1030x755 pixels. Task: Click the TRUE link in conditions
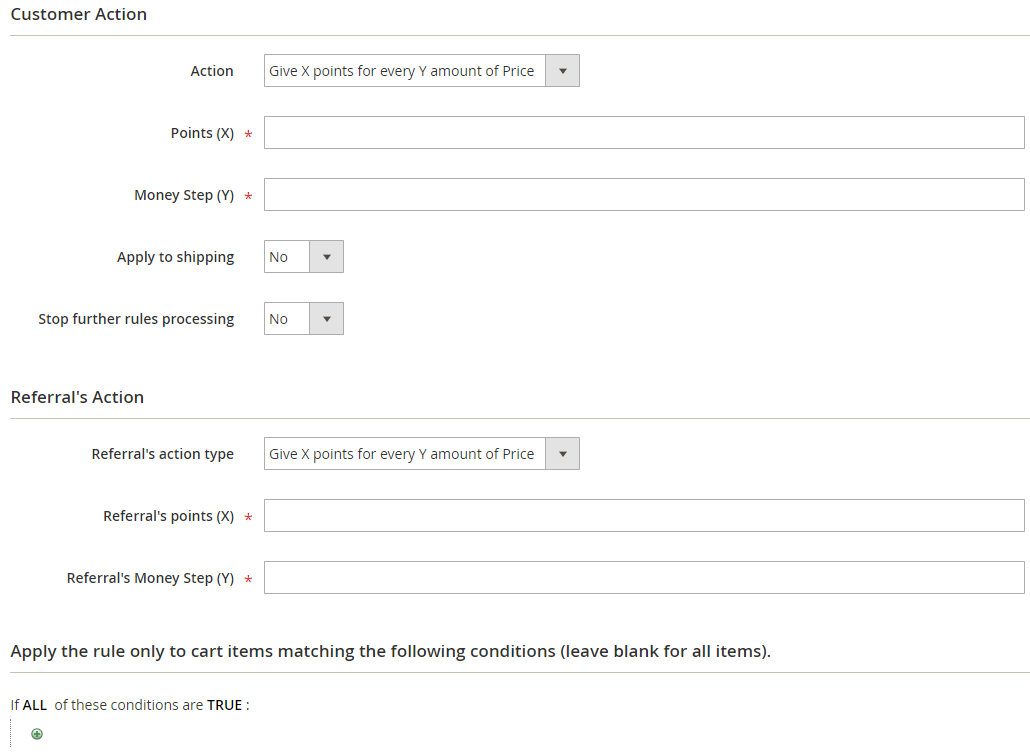[x=224, y=705]
